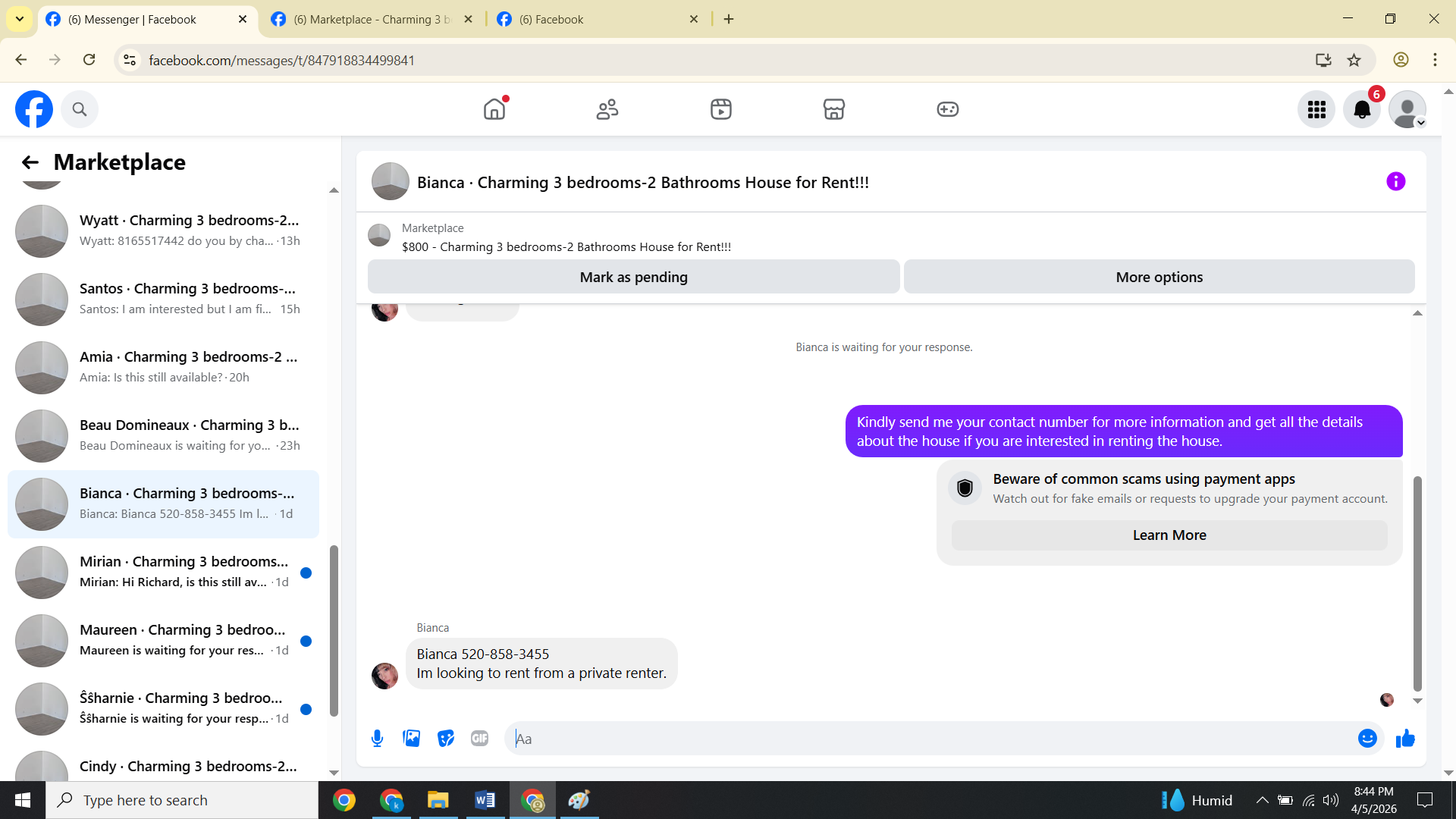Image resolution: width=1456 pixels, height=819 pixels.
Task: Send a thumbs up like
Action: [1405, 739]
